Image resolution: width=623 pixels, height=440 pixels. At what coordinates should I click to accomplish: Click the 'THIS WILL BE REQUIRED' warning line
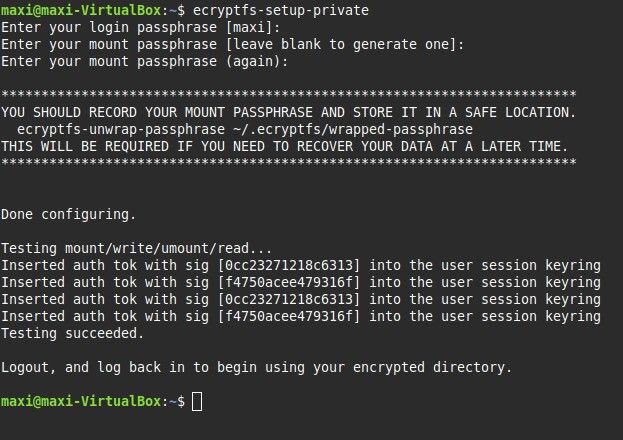(284, 146)
